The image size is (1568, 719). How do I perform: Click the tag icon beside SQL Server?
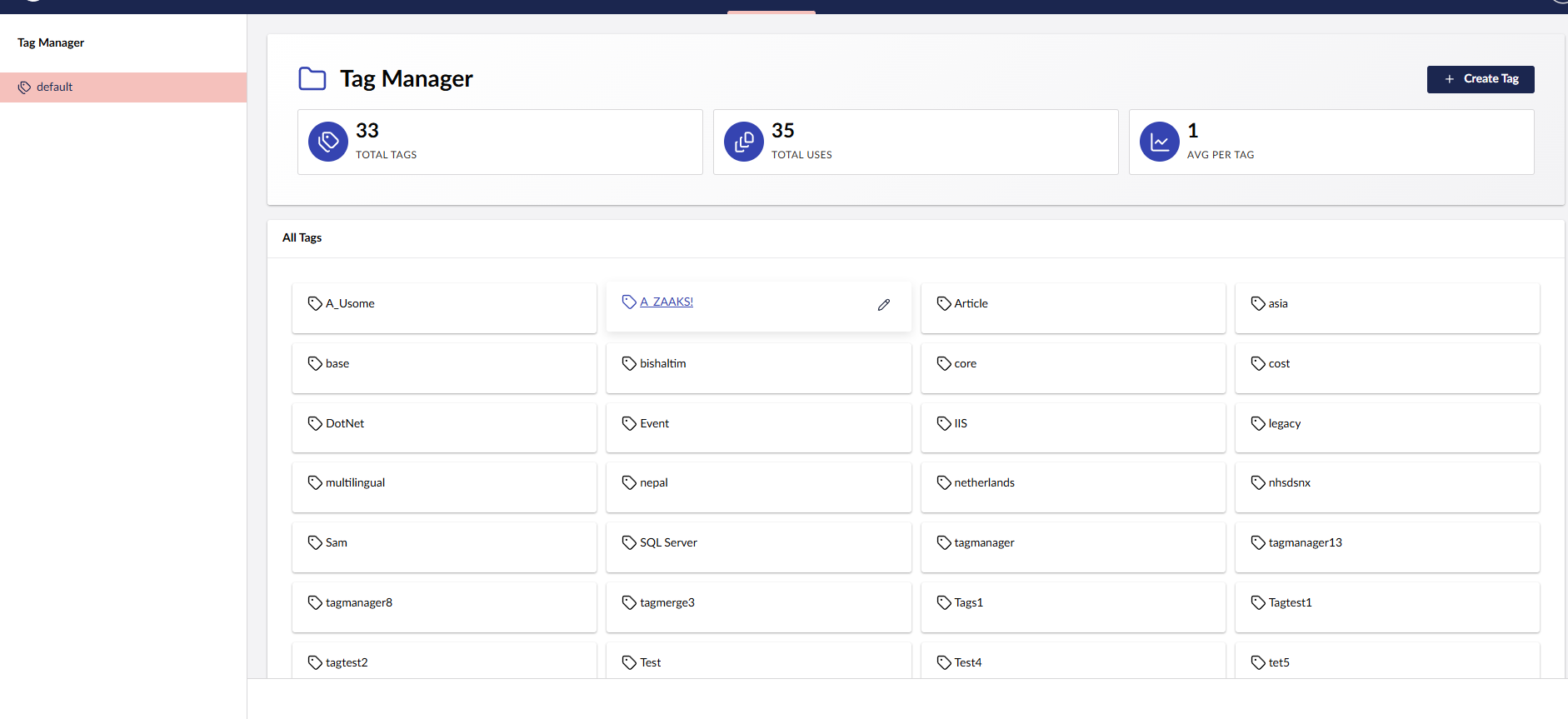tap(629, 542)
